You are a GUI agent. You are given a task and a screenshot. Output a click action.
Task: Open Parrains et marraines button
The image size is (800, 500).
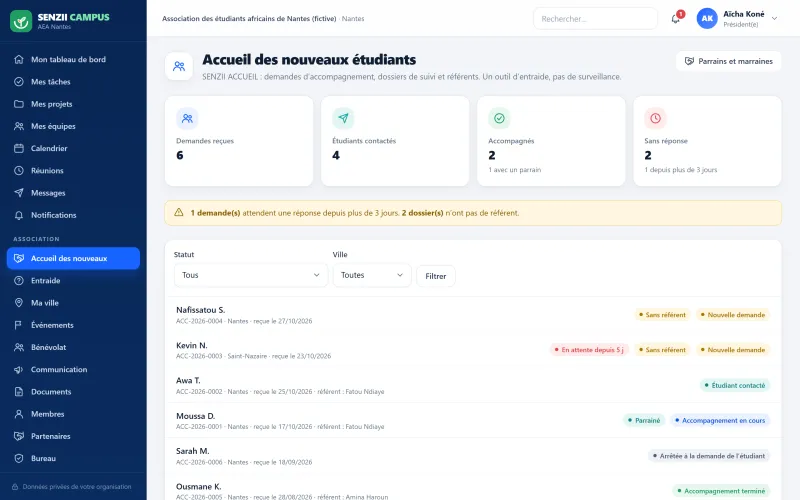point(729,61)
